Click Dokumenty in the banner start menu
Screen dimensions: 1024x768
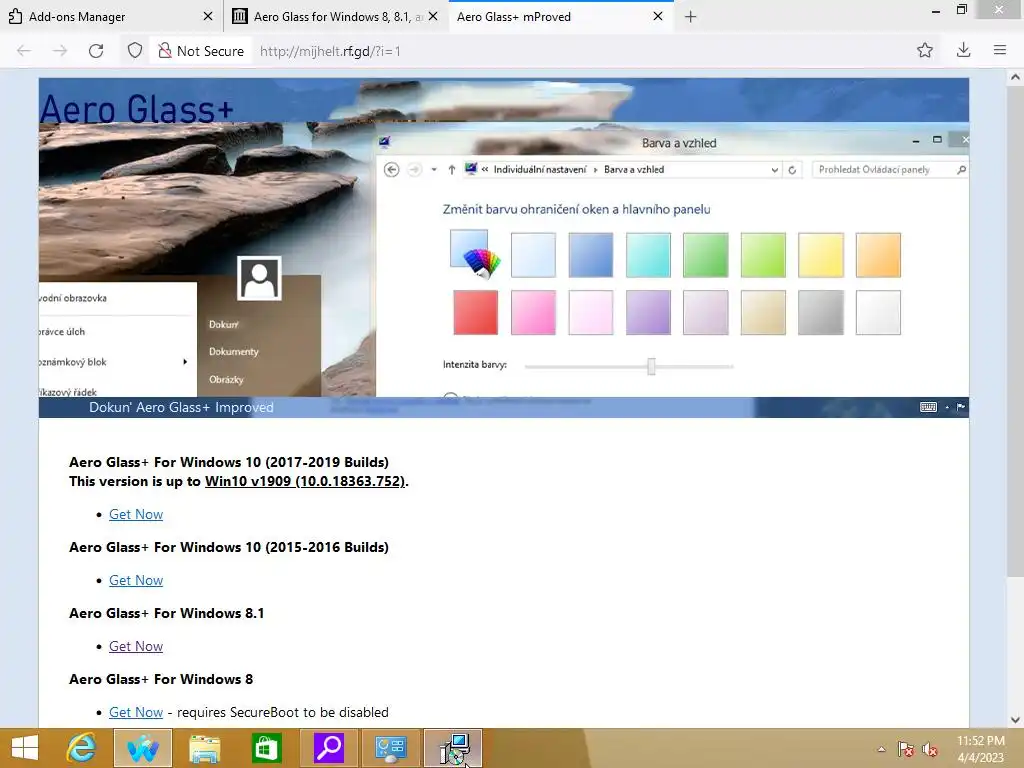click(x=234, y=351)
